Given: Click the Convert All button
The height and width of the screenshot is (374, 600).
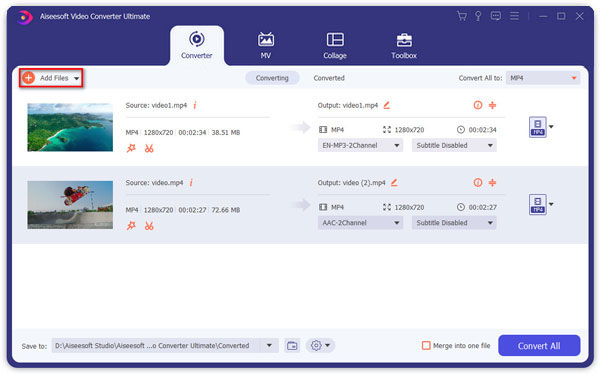Looking at the screenshot, I should (x=539, y=346).
